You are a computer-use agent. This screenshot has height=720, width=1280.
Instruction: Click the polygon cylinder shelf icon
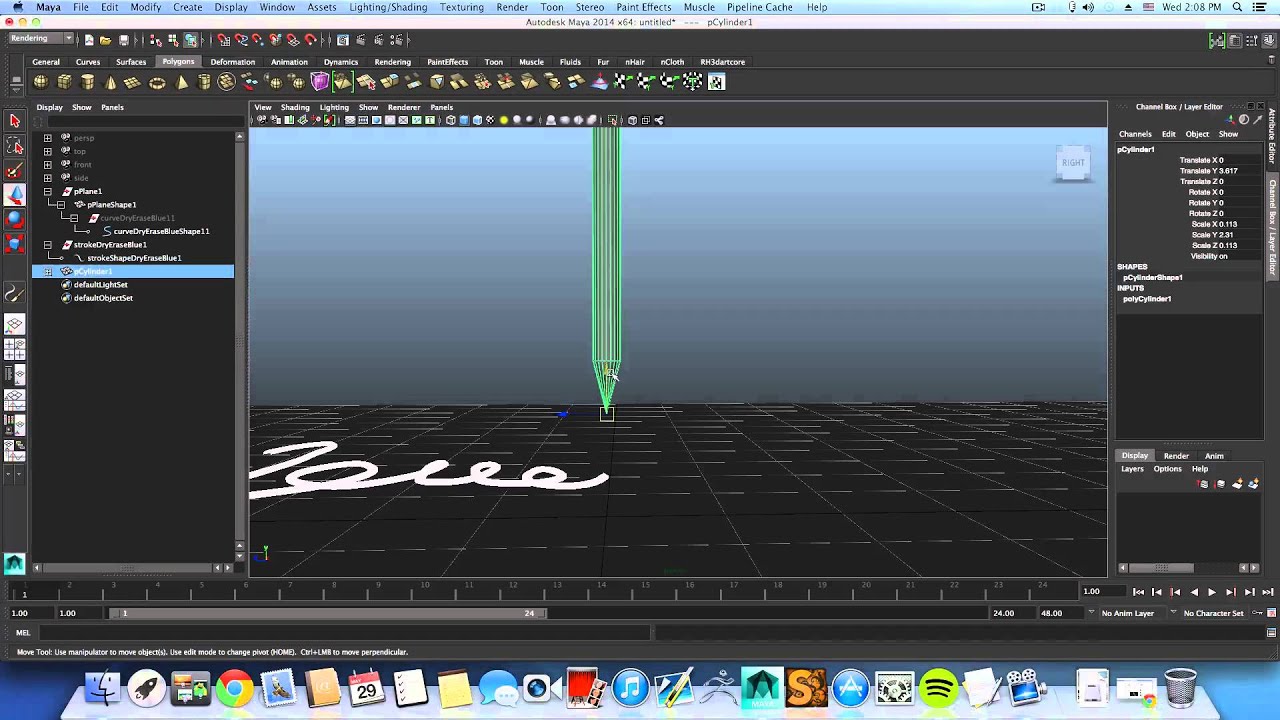(88, 82)
